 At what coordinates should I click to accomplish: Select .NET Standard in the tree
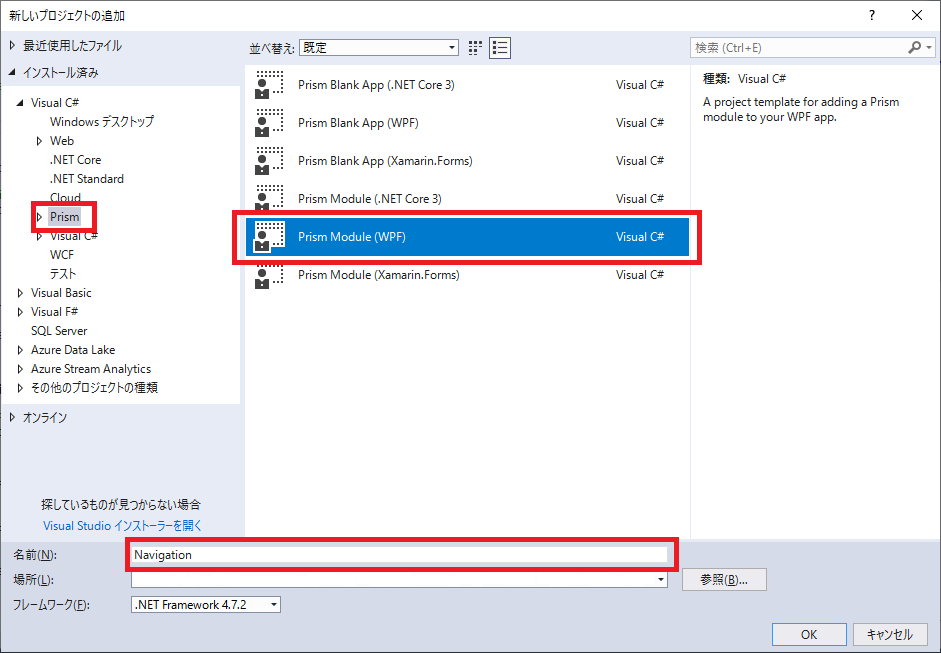87,179
